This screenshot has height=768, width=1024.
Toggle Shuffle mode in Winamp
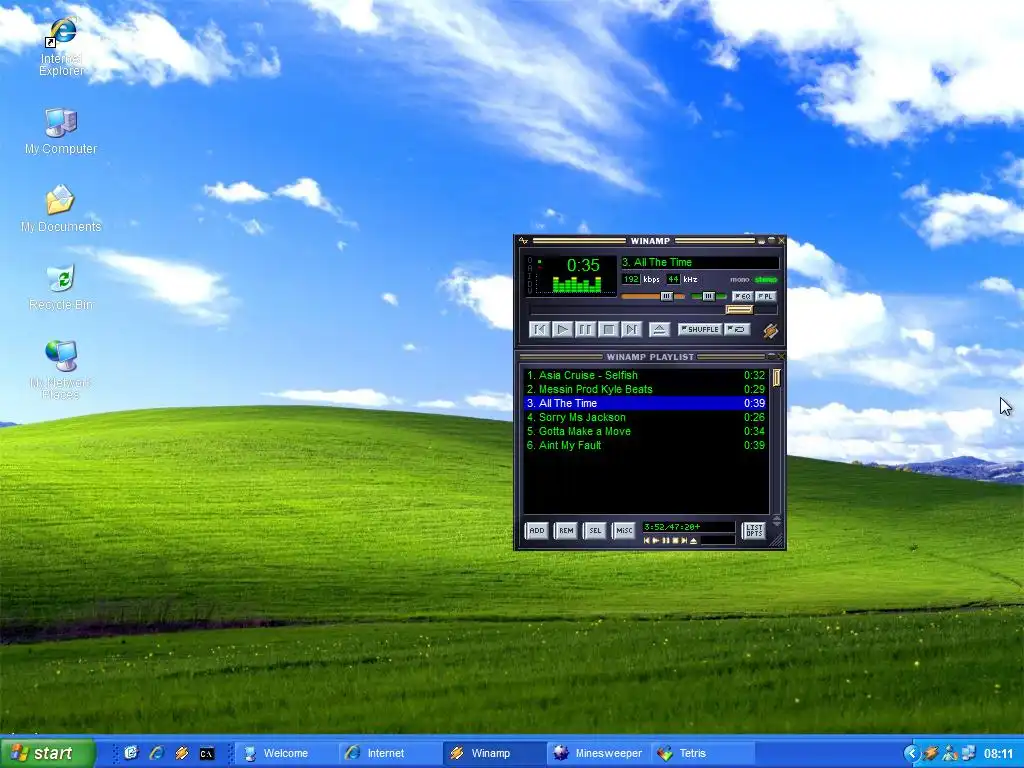(x=700, y=329)
